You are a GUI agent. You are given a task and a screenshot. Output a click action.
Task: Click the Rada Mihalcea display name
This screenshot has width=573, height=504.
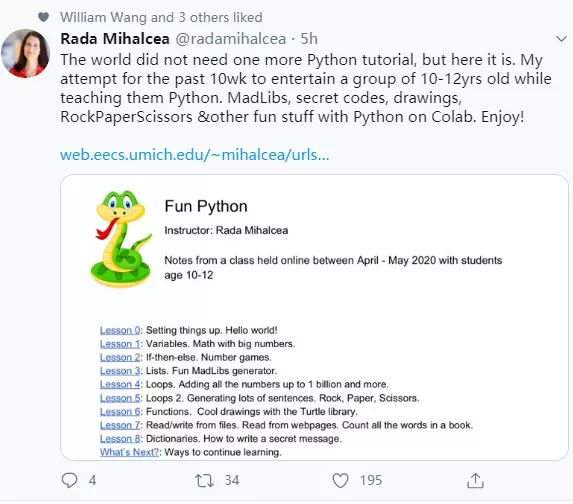(115, 39)
